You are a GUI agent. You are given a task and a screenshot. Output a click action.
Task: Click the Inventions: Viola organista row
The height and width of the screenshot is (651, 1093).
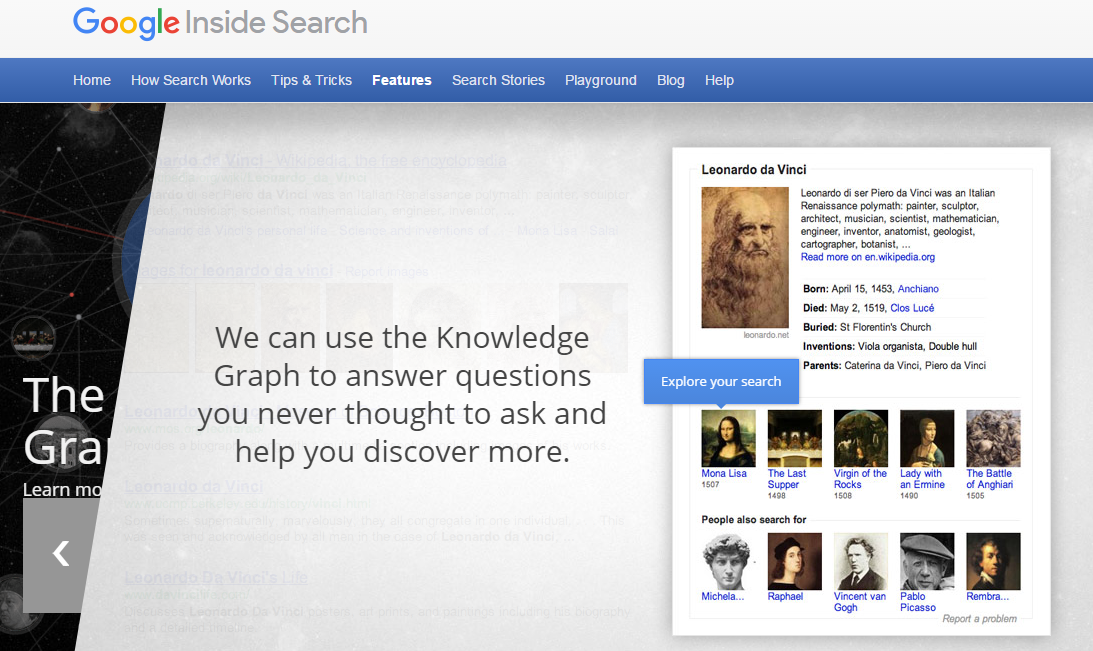coord(889,346)
